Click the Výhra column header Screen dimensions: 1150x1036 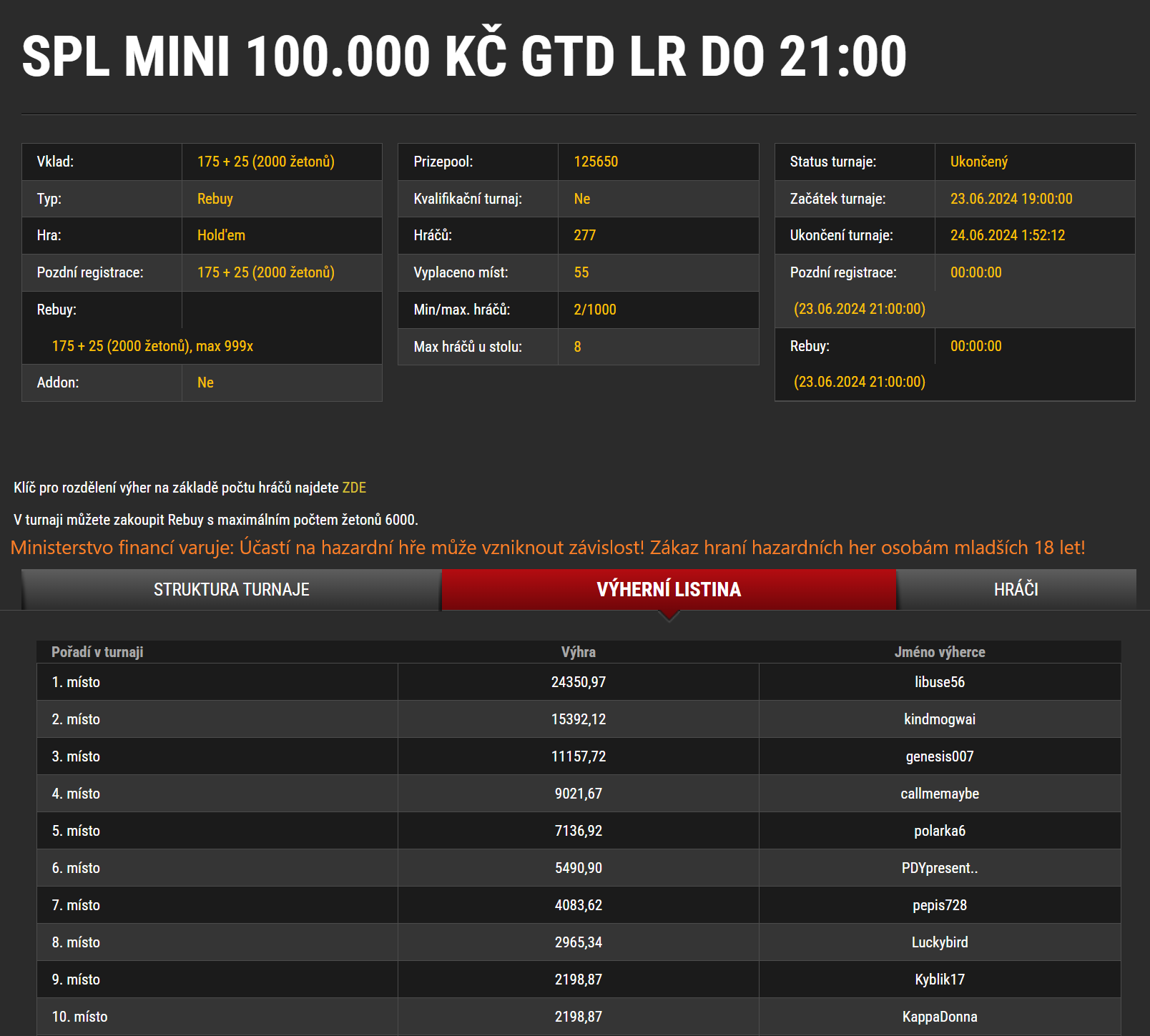tap(578, 651)
